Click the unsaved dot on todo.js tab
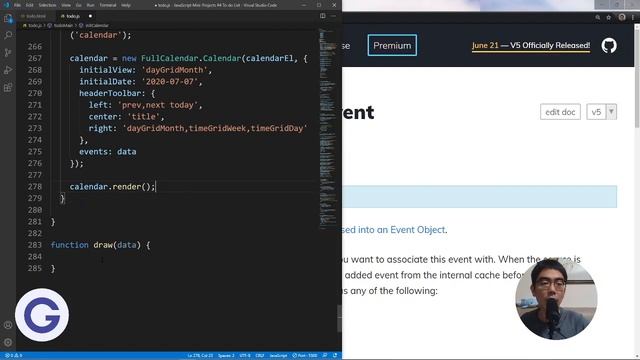Image resolution: width=640 pixels, height=360 pixels. 90,16
